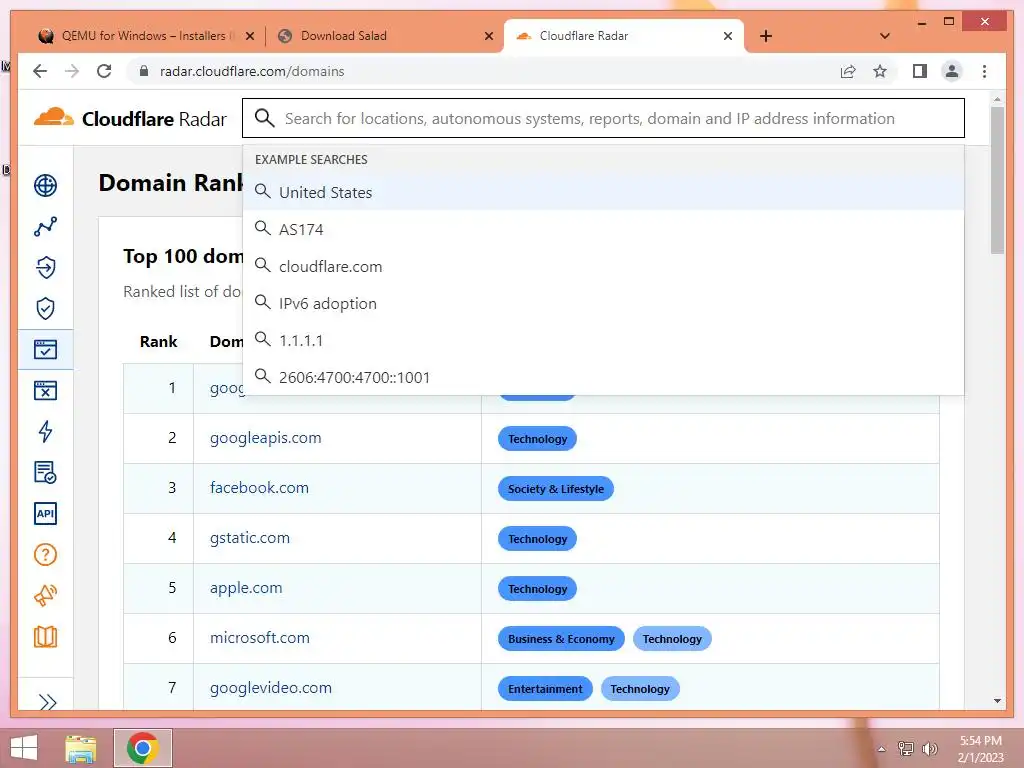This screenshot has height=768, width=1024.
Task: Share this page via the share icon
Action: tap(848, 71)
